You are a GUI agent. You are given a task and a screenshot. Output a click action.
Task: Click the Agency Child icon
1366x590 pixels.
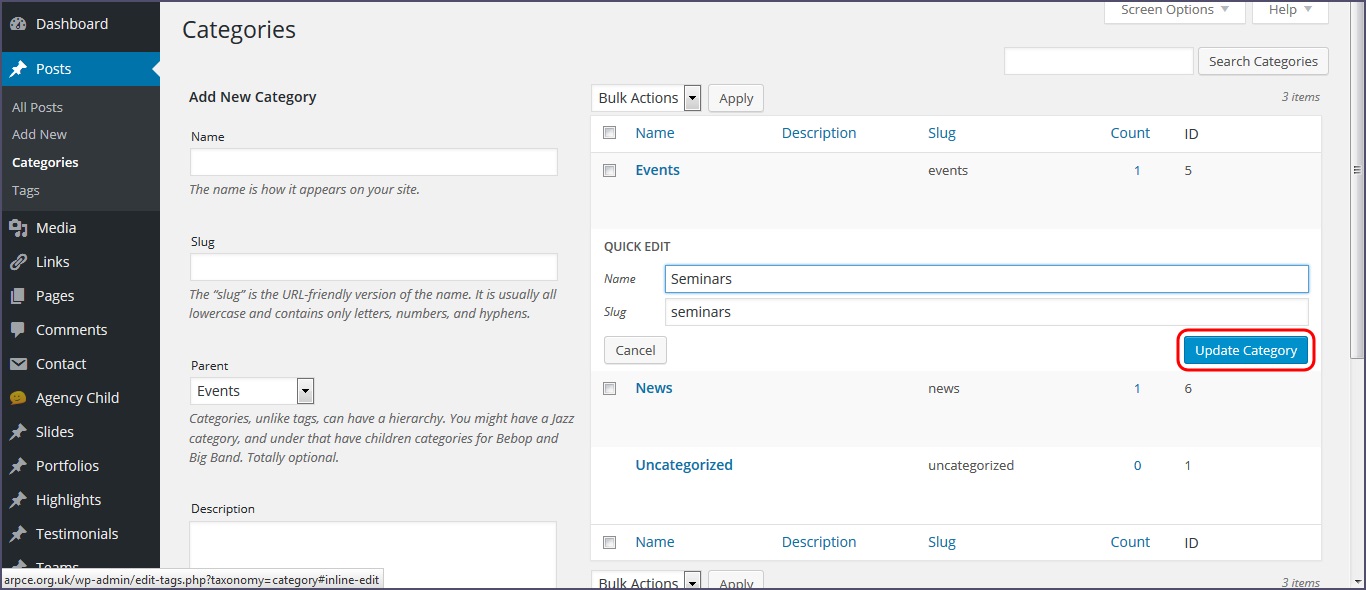18,398
